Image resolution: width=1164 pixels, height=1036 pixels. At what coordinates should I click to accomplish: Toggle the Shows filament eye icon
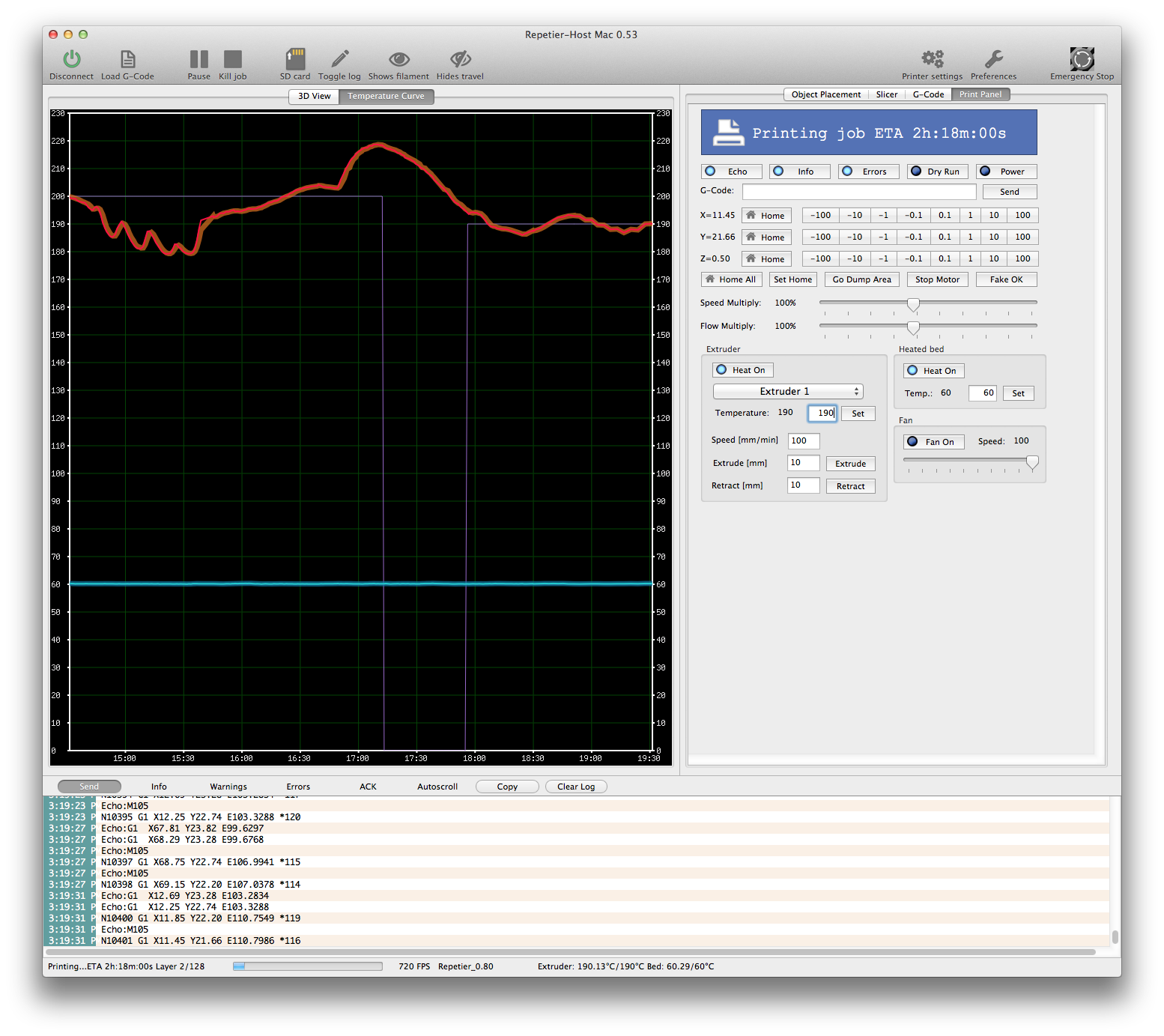pyautogui.click(x=398, y=59)
